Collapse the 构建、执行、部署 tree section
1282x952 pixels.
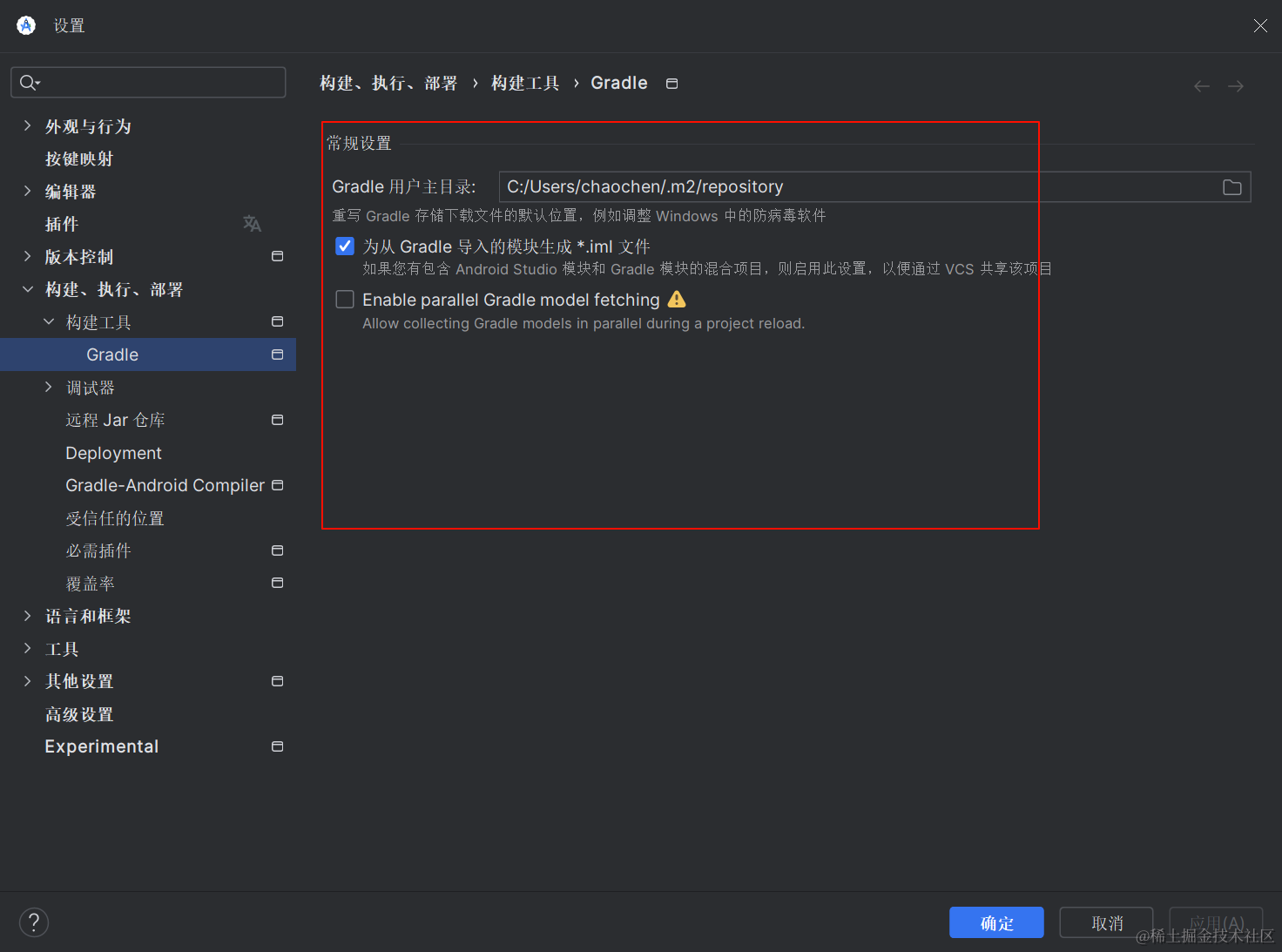[x=26, y=289]
